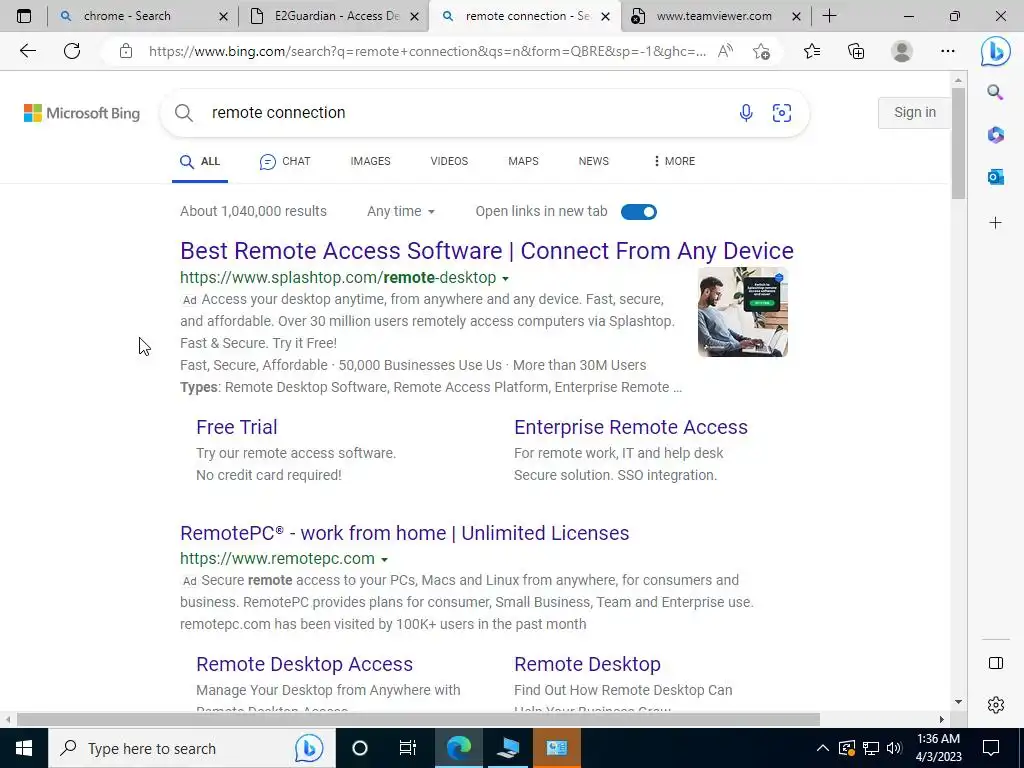This screenshot has width=1024, height=768.
Task: Click the Splashtop ad thumbnail image
Action: click(x=743, y=312)
